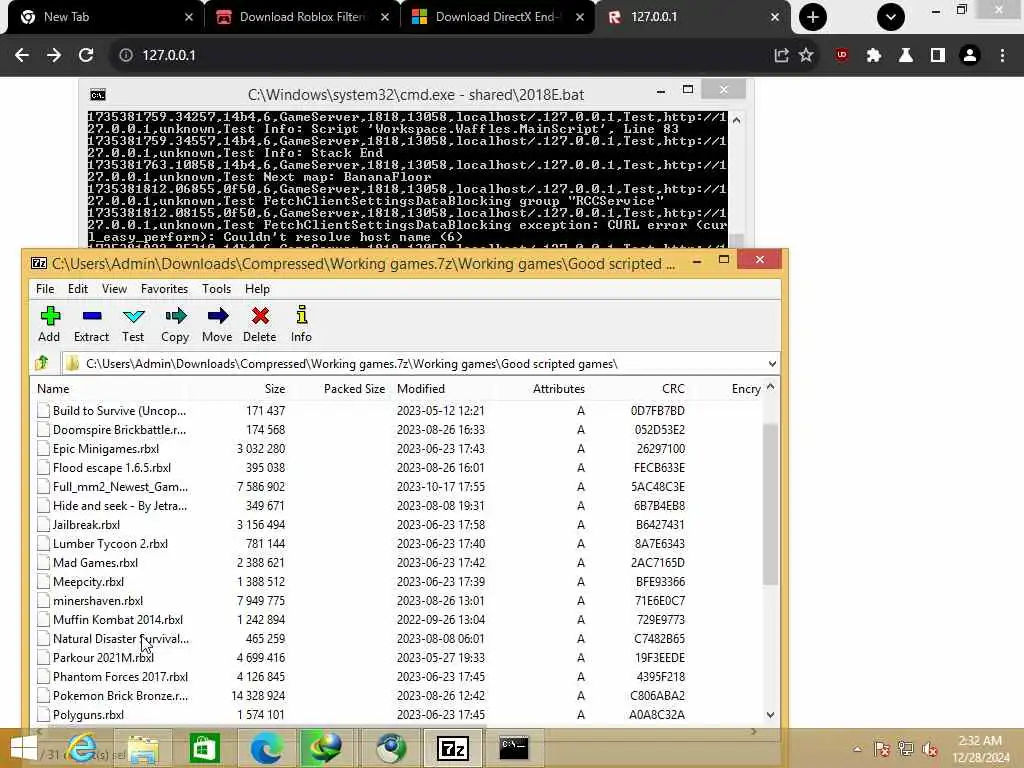Click the Add button in 7-Zip toolbar
This screenshot has width=1024, height=768.
click(49, 324)
